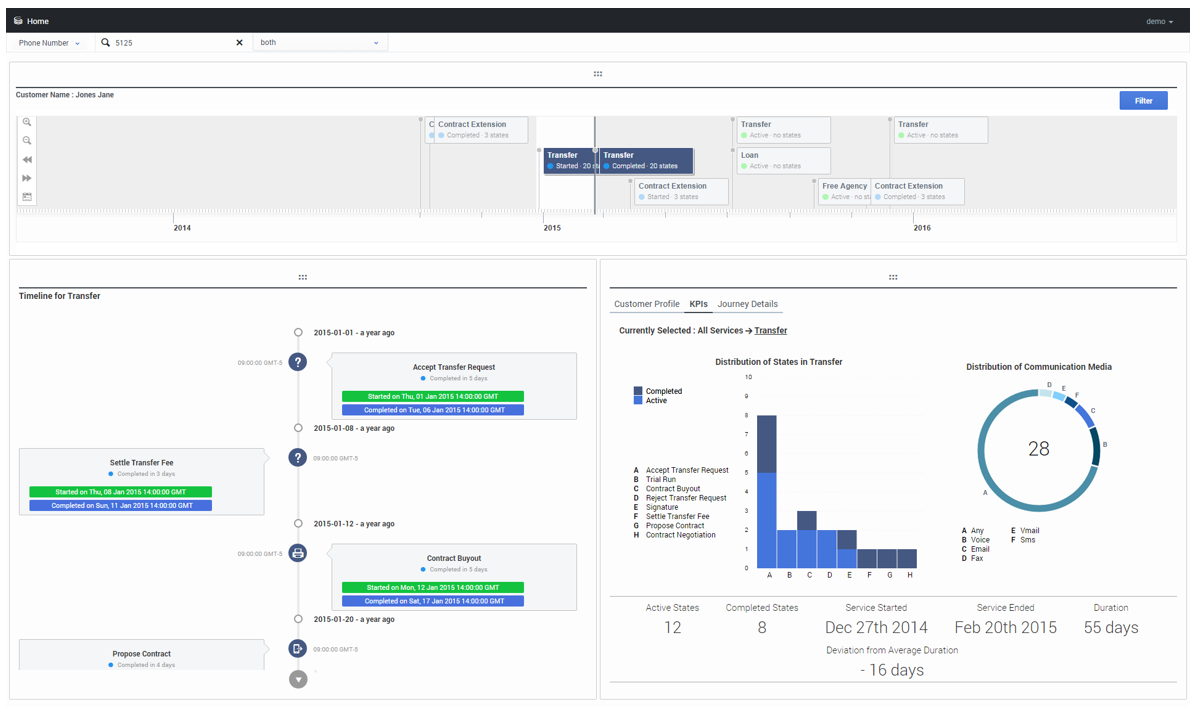Clear the search field with X icon

(239, 43)
